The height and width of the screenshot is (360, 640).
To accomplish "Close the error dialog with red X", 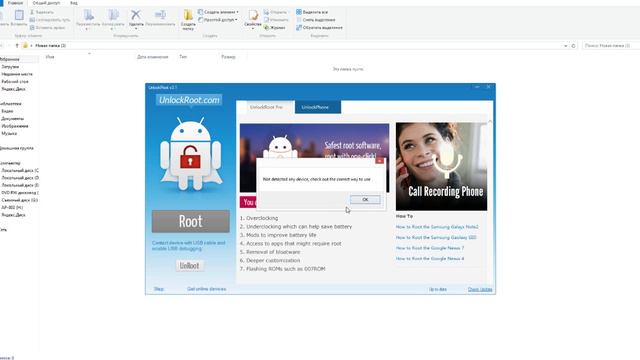I will [x=380, y=161].
